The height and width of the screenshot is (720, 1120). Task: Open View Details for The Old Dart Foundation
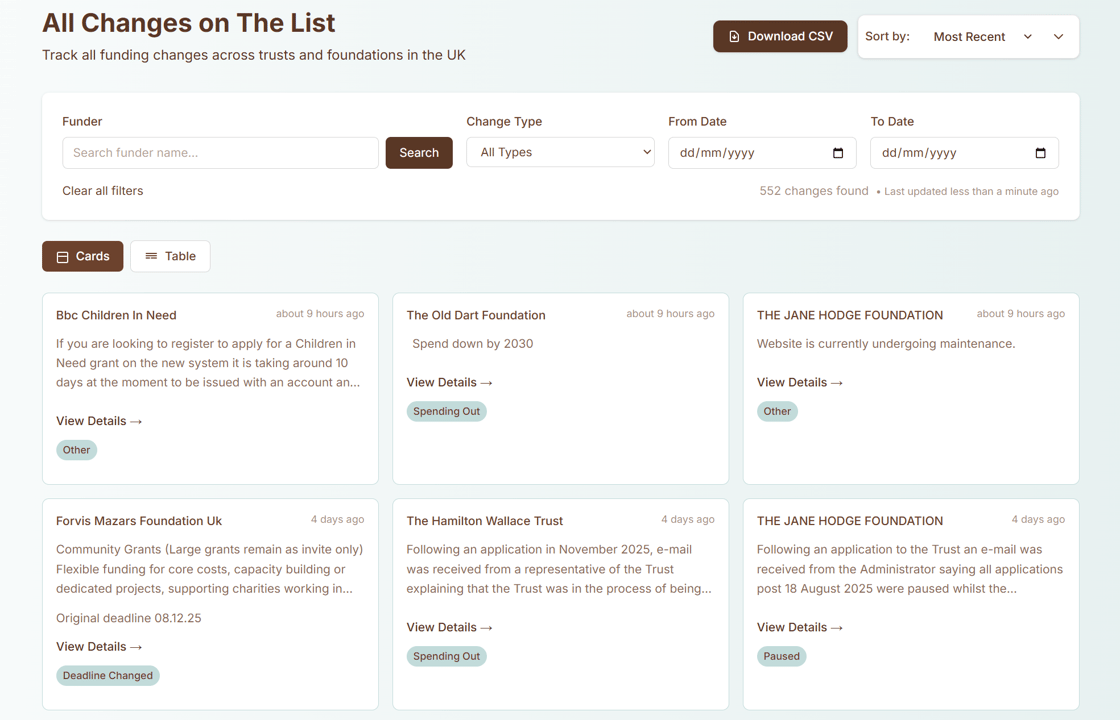tap(449, 383)
